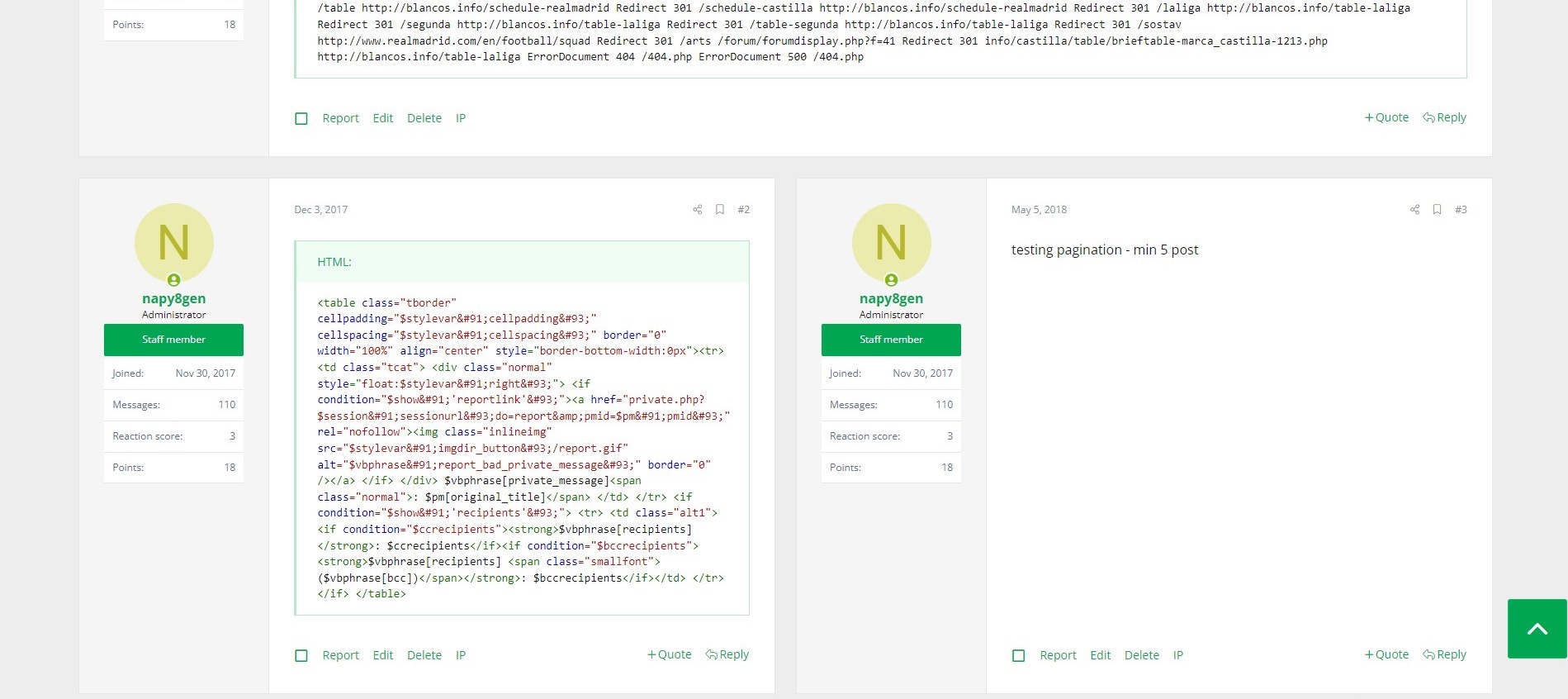The image size is (1568, 699).
Task: Open permalink #2
Action: [x=744, y=210]
